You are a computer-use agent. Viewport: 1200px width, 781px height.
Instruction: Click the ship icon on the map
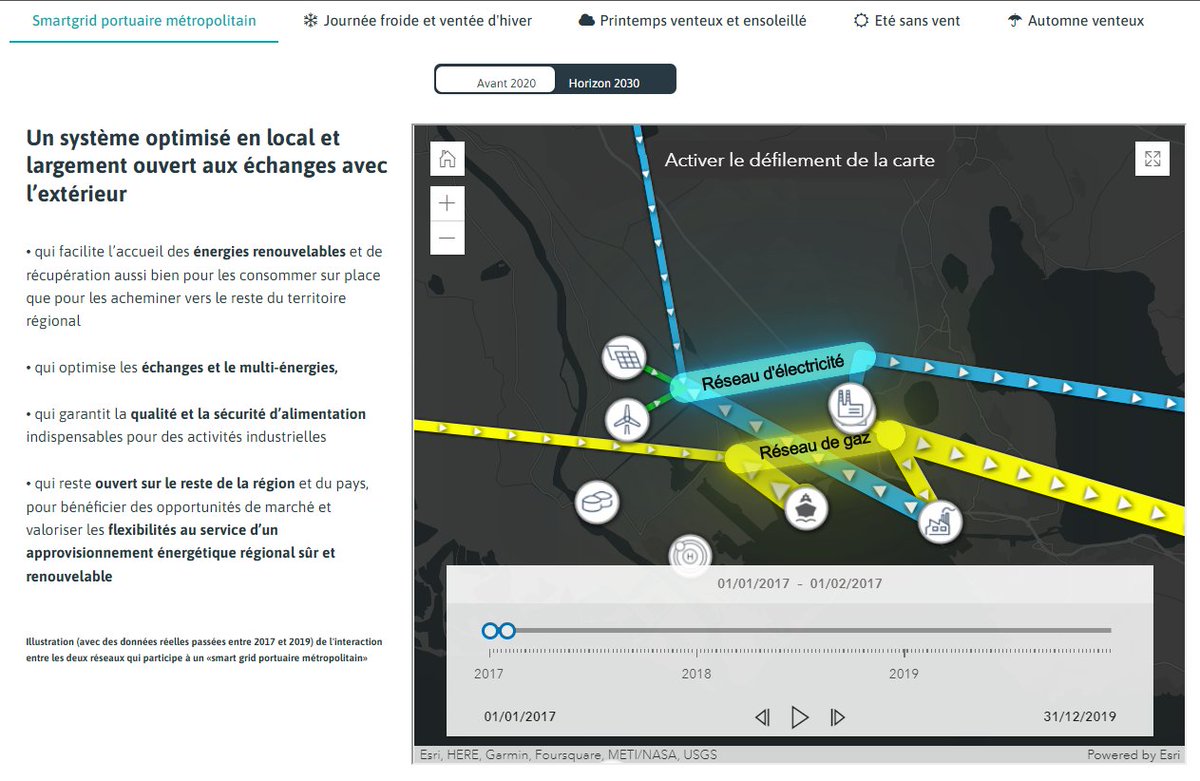(x=805, y=507)
